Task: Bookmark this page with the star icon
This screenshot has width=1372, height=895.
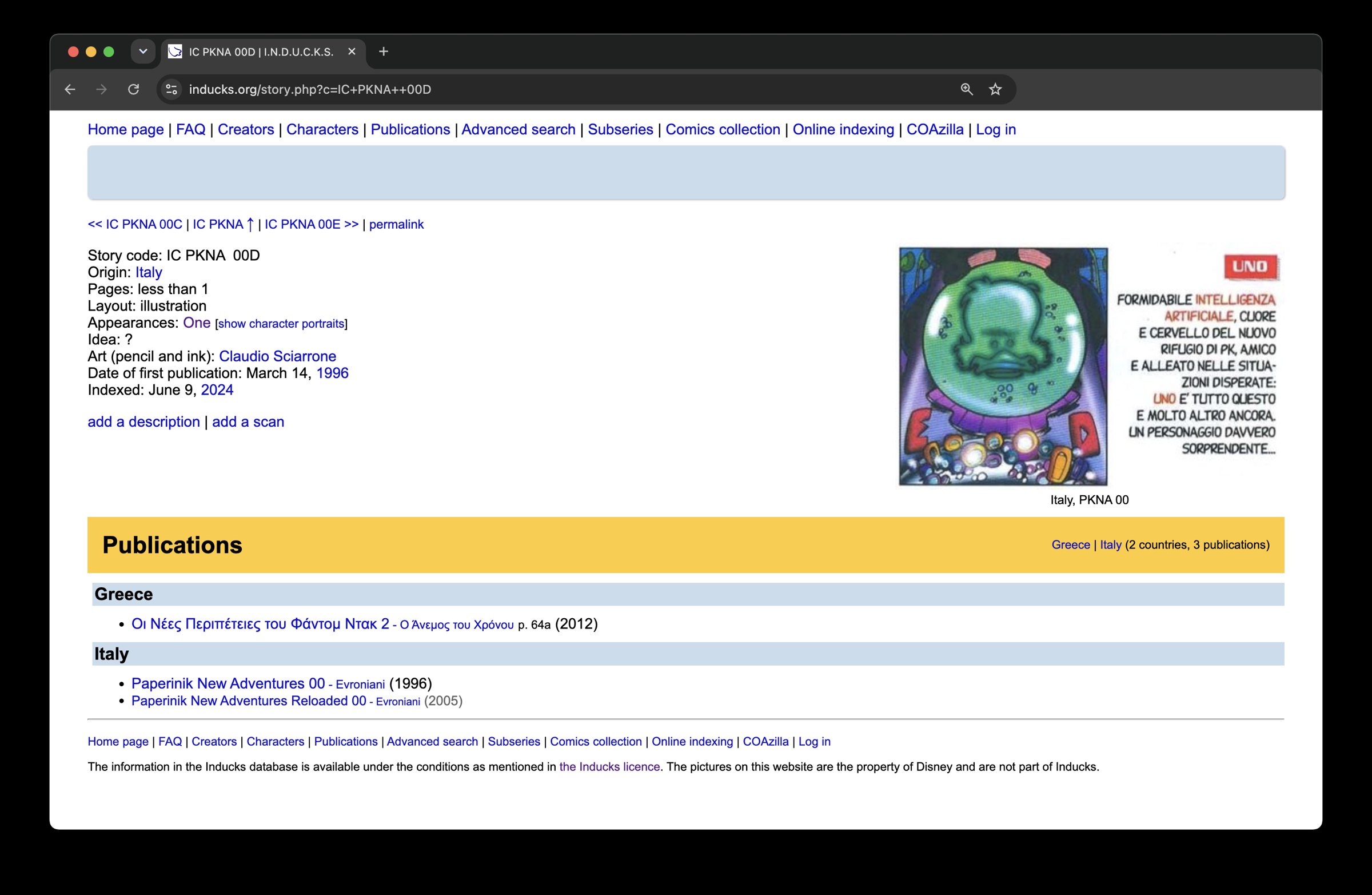Action: pos(996,89)
